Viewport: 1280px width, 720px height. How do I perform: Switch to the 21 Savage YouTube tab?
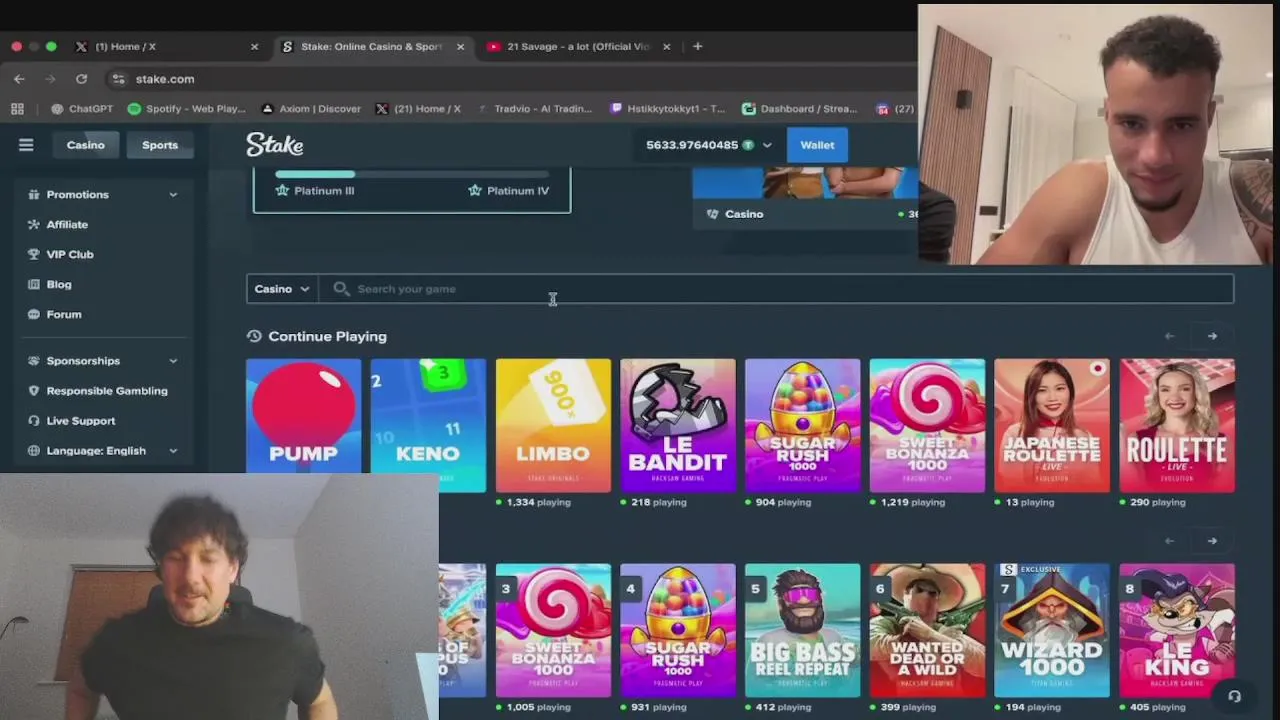click(578, 46)
